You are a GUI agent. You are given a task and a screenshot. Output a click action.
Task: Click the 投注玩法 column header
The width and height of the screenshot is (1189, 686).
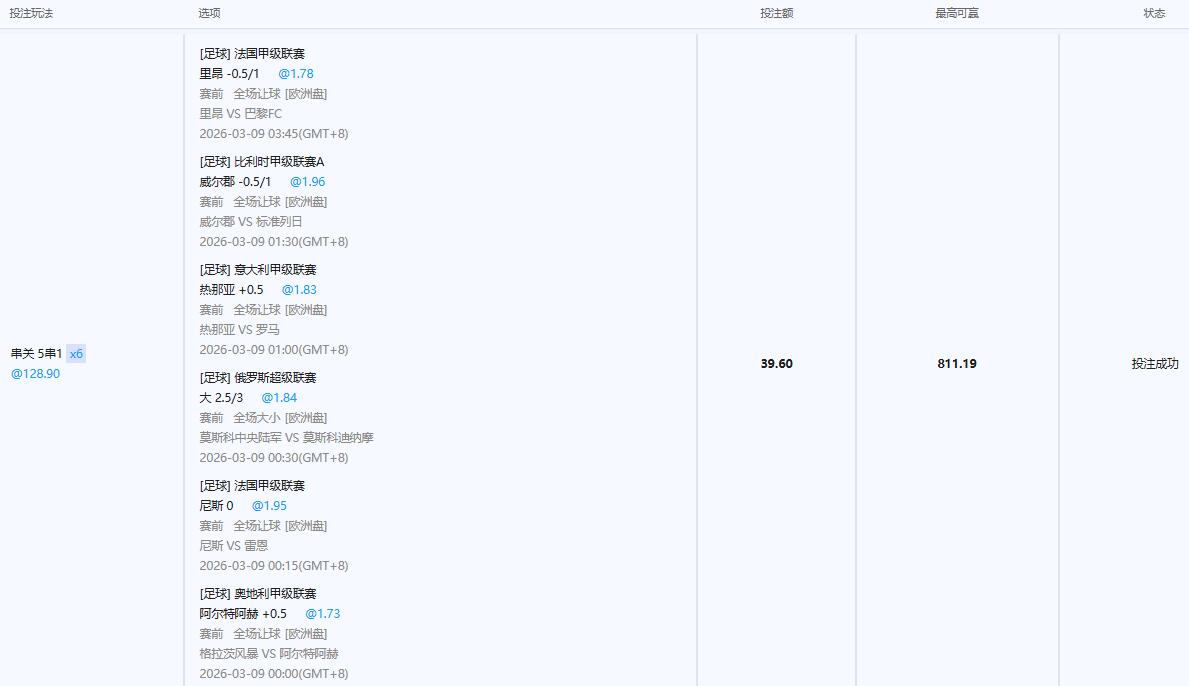click(32, 14)
